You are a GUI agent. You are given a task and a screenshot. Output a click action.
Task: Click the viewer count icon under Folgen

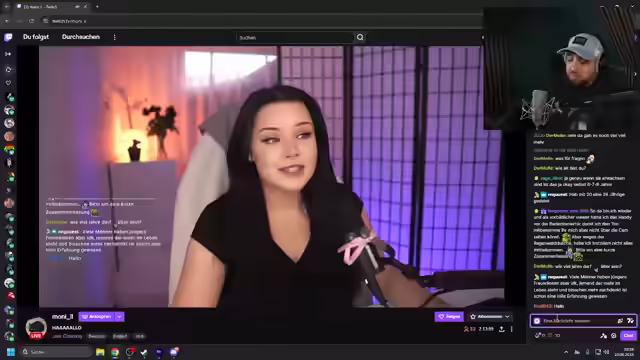pos(466,329)
